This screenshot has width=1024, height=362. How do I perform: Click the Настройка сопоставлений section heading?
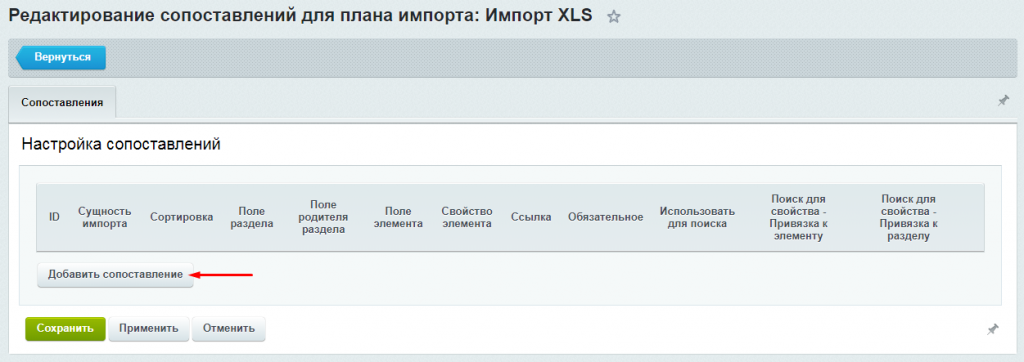click(121, 144)
